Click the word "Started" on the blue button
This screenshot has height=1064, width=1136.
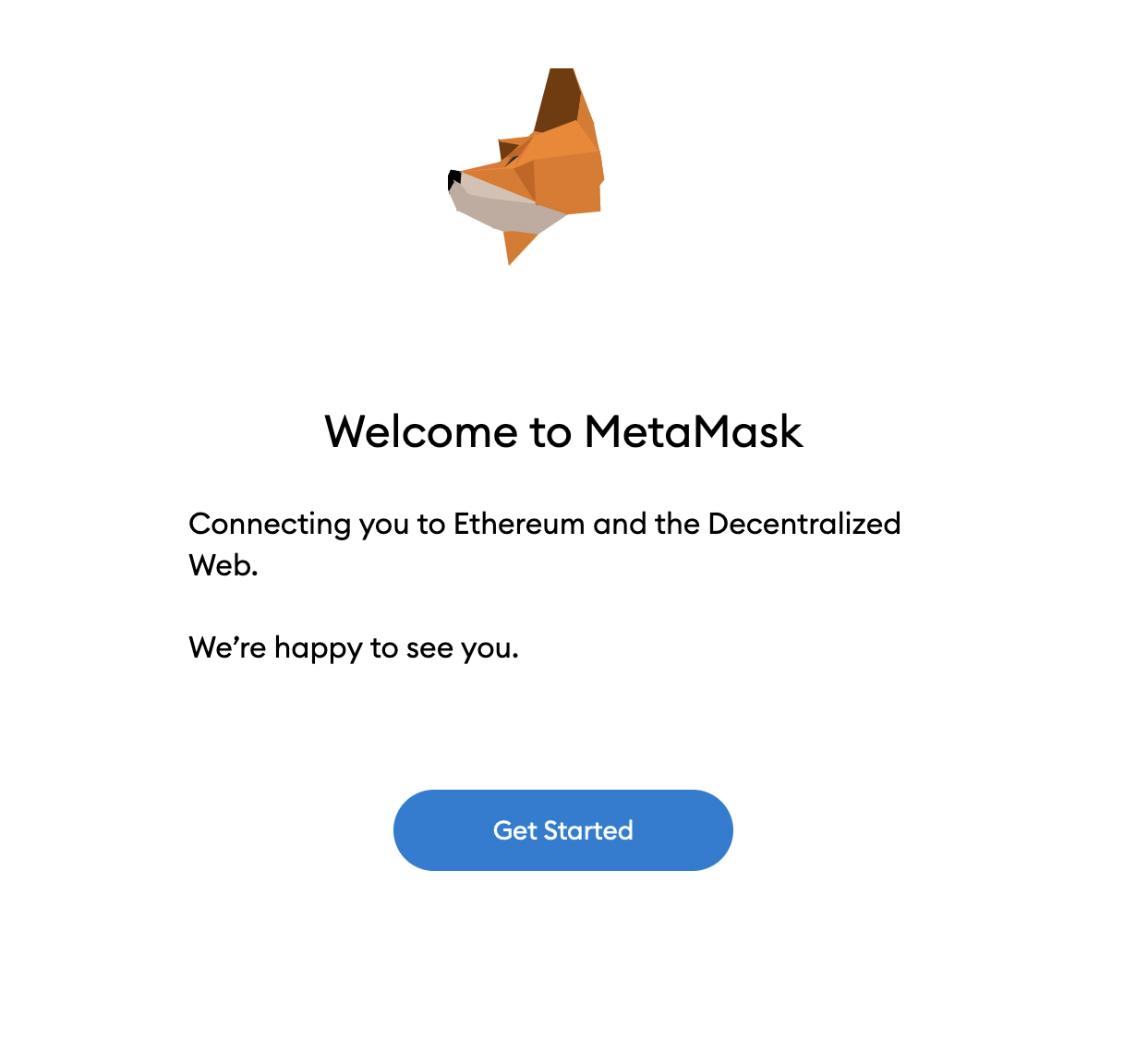click(588, 830)
